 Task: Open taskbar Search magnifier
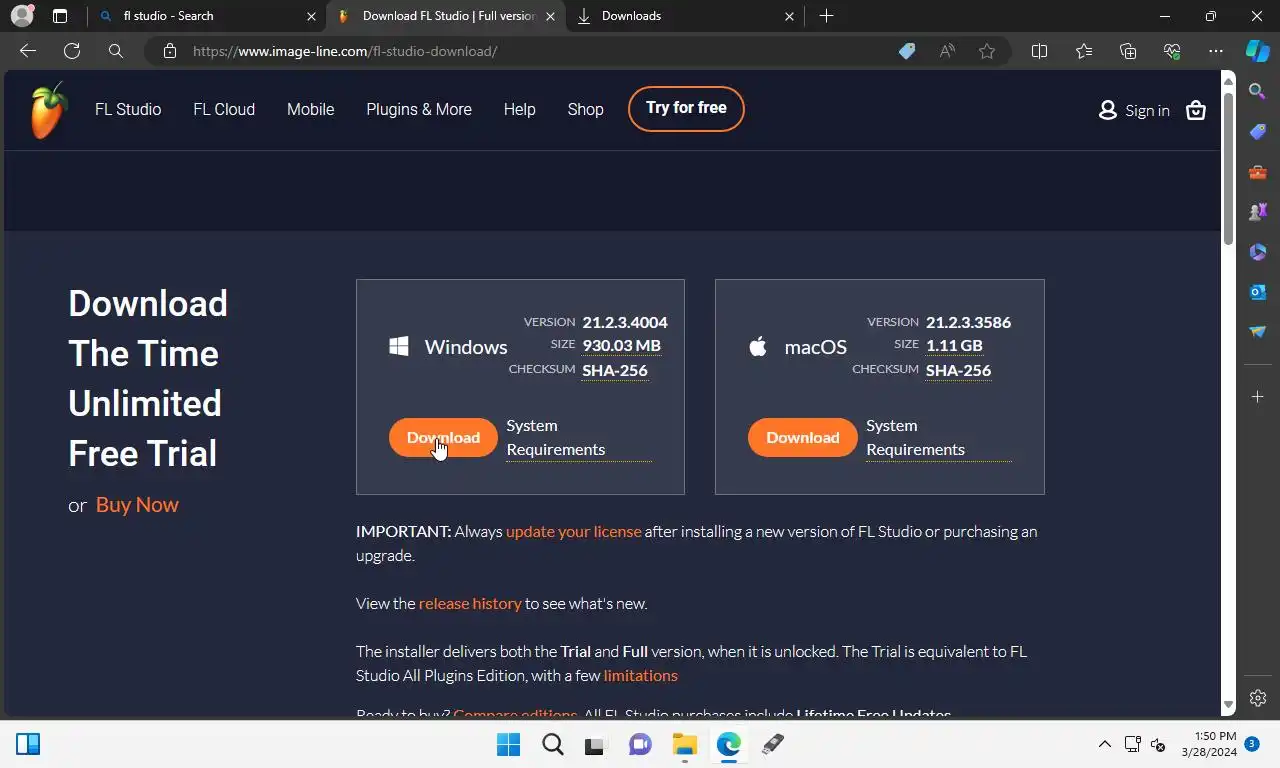tap(553, 744)
